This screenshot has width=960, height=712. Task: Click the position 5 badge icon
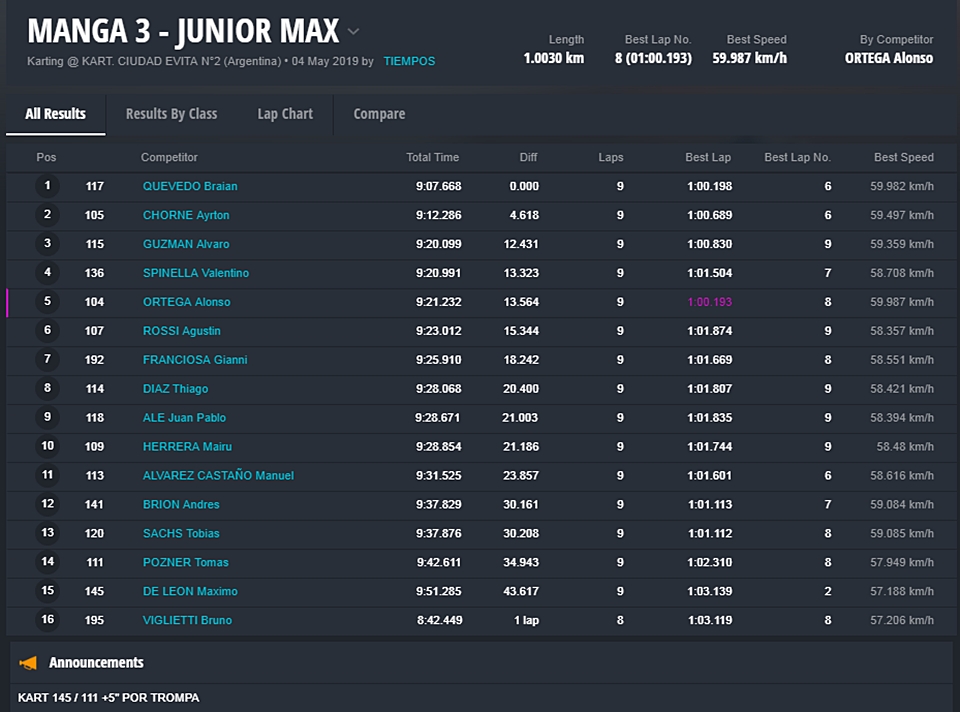point(47,302)
